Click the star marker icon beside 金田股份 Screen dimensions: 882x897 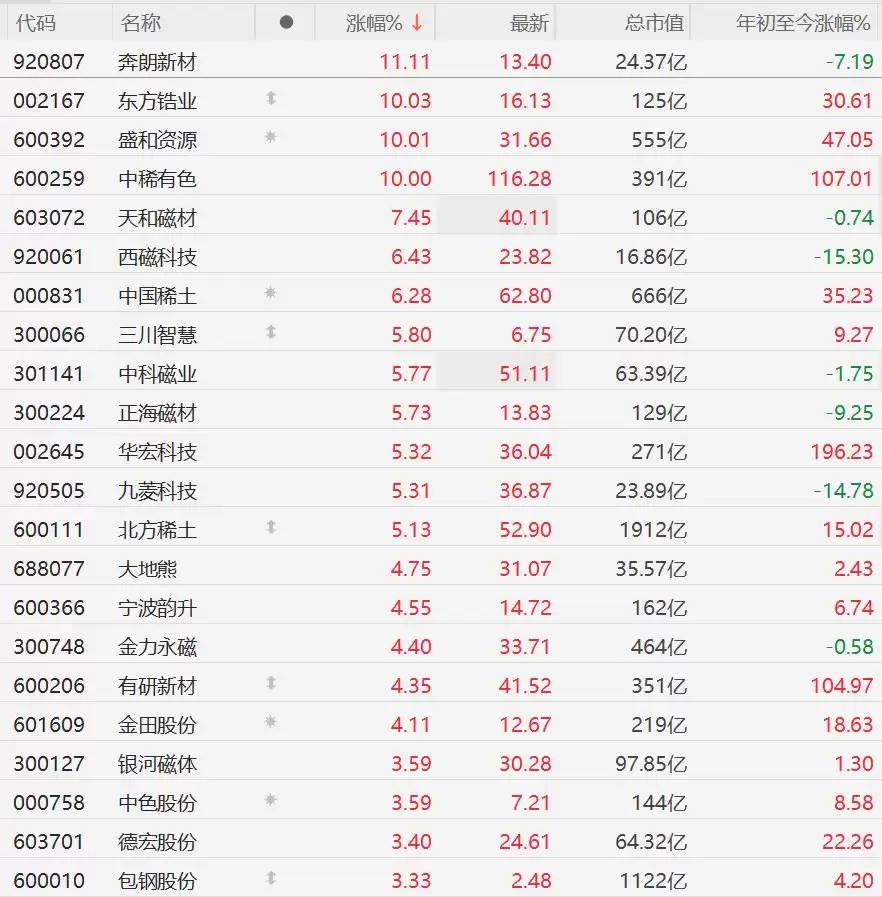(271, 722)
